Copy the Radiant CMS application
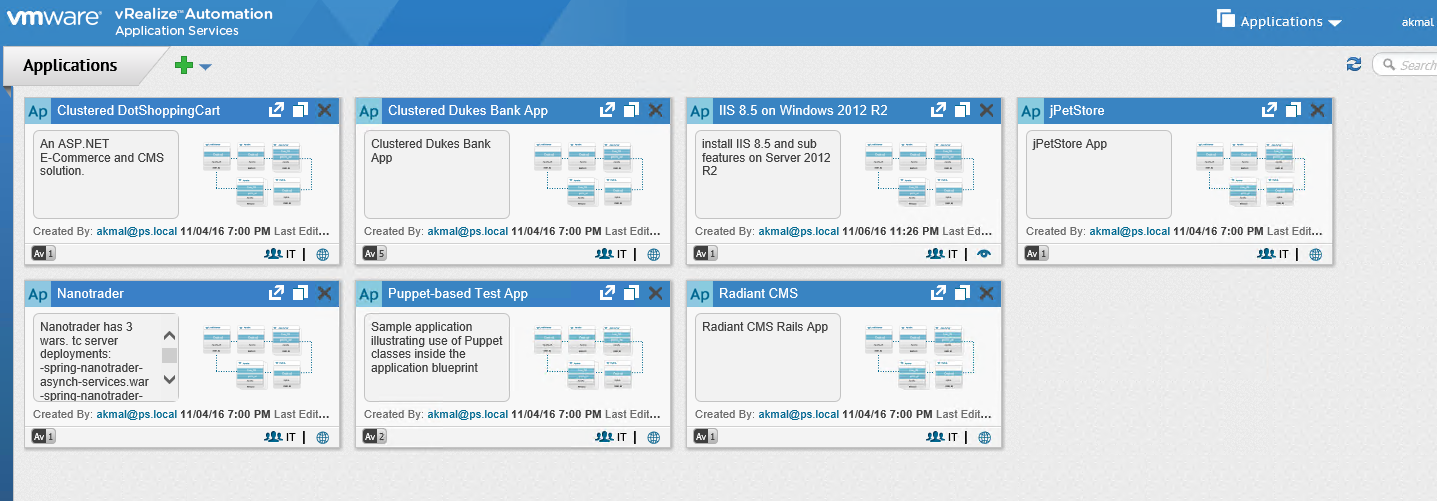The image size is (1437, 501). pyautogui.click(x=962, y=293)
